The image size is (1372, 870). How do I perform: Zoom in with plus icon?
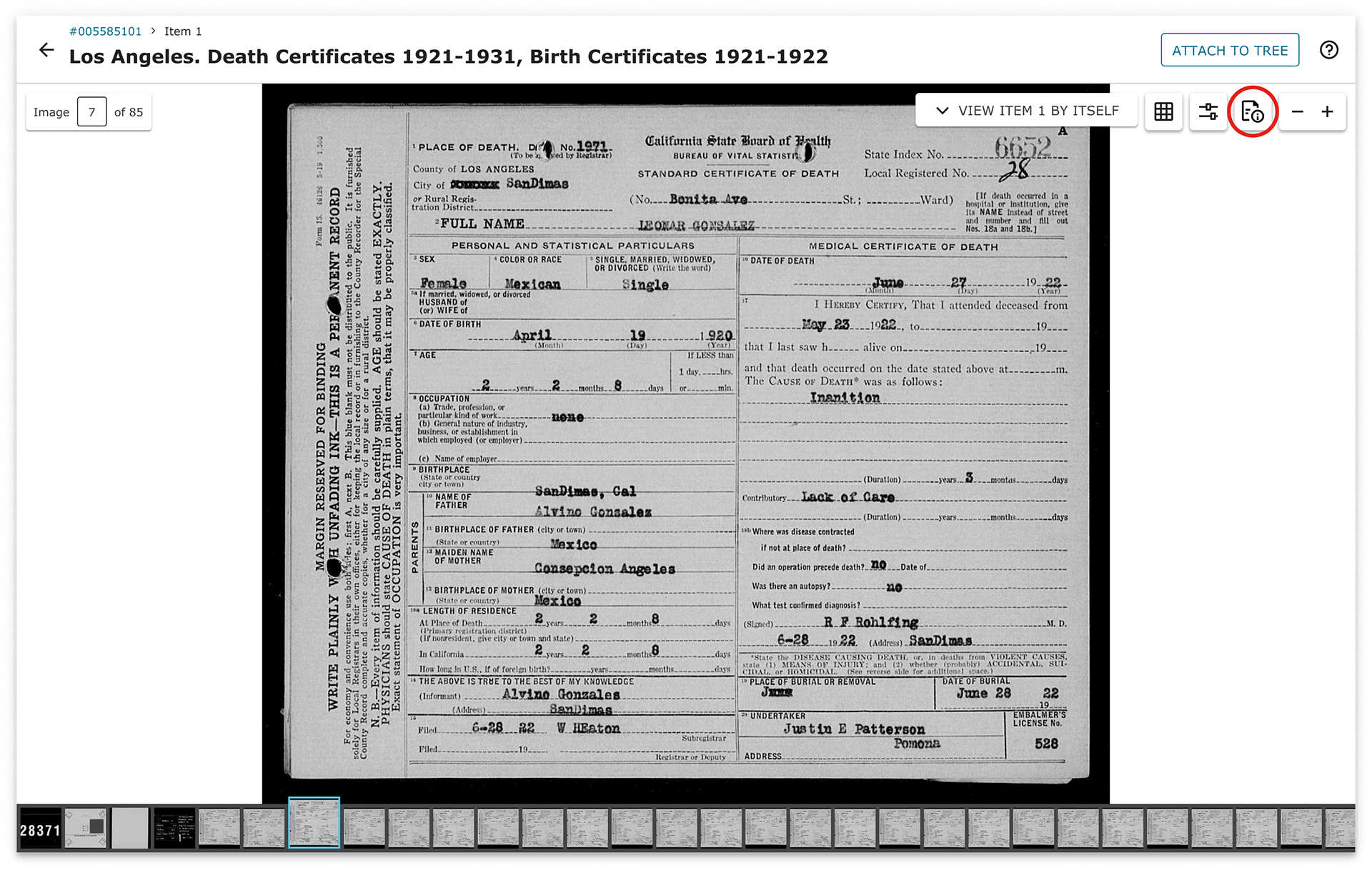point(1327,111)
